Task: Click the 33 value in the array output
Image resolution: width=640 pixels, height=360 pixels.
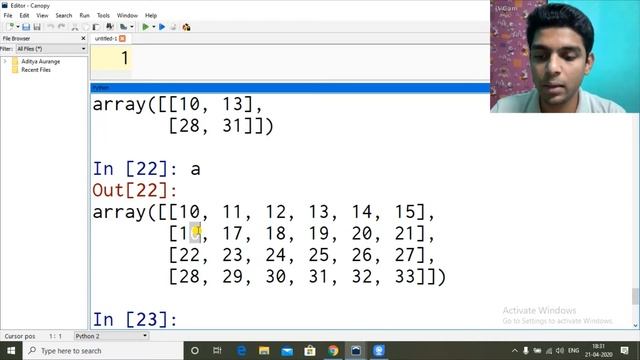Action: [x=405, y=277]
